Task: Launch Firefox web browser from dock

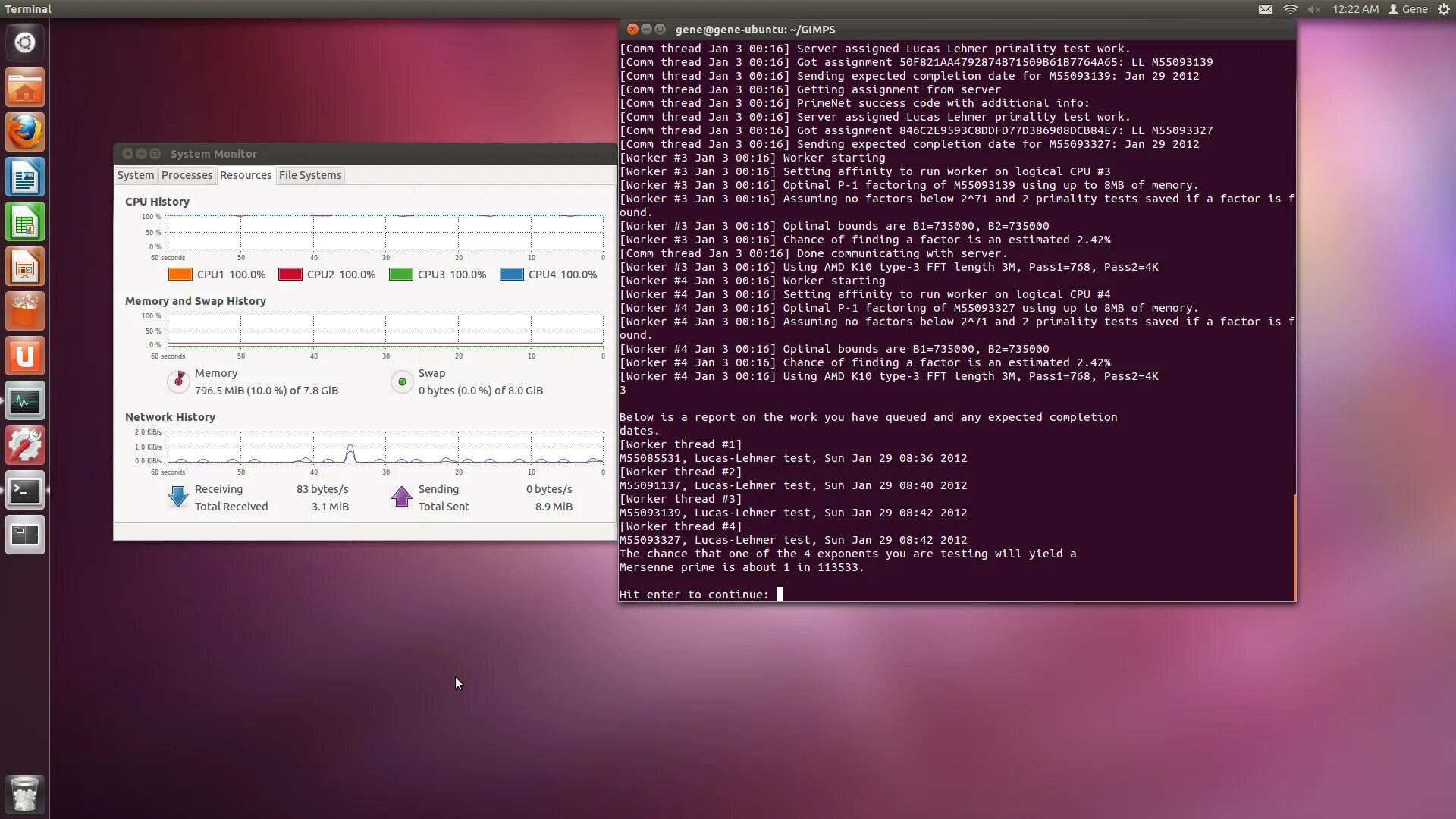Action: 25,132
